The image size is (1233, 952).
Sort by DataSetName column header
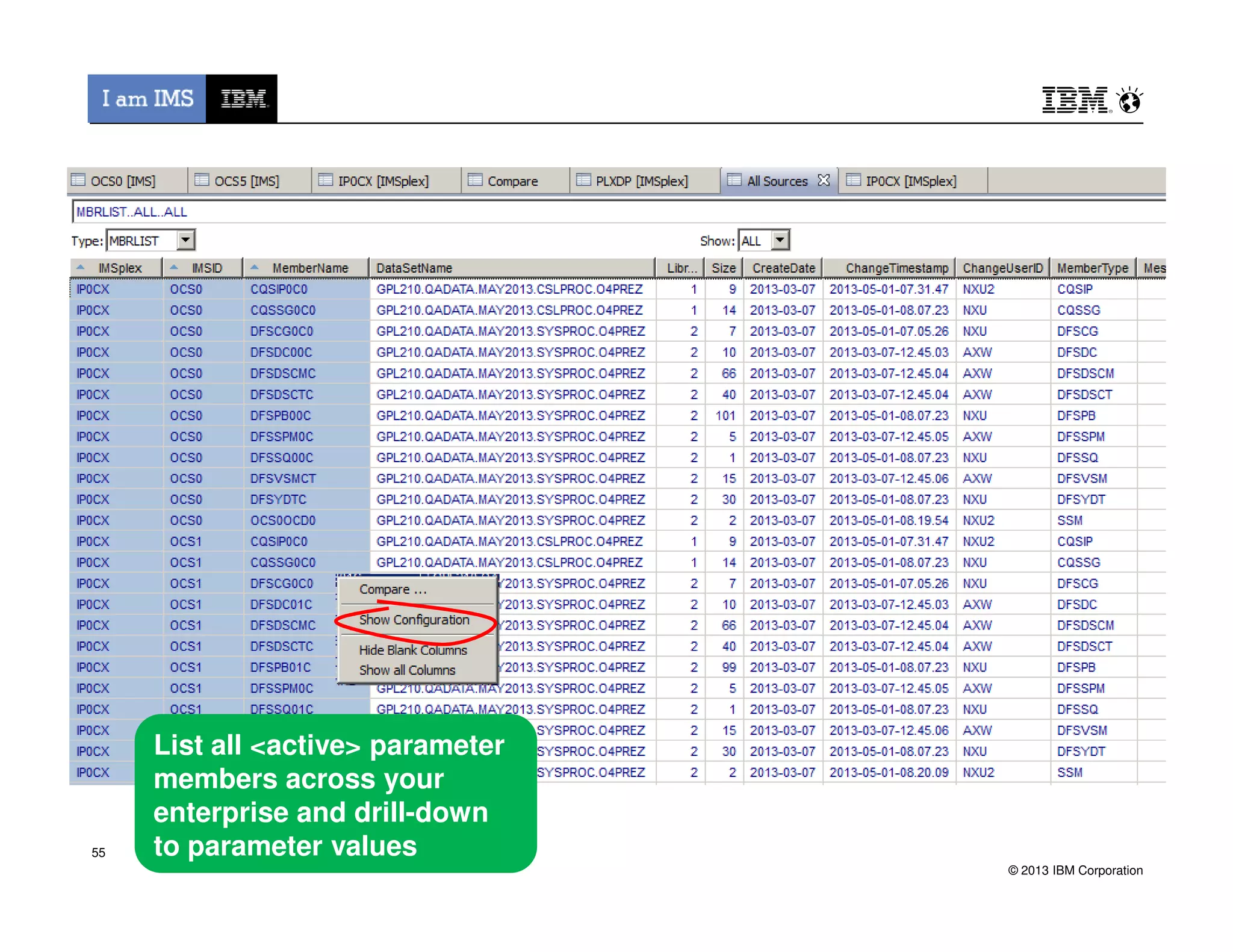(x=512, y=268)
